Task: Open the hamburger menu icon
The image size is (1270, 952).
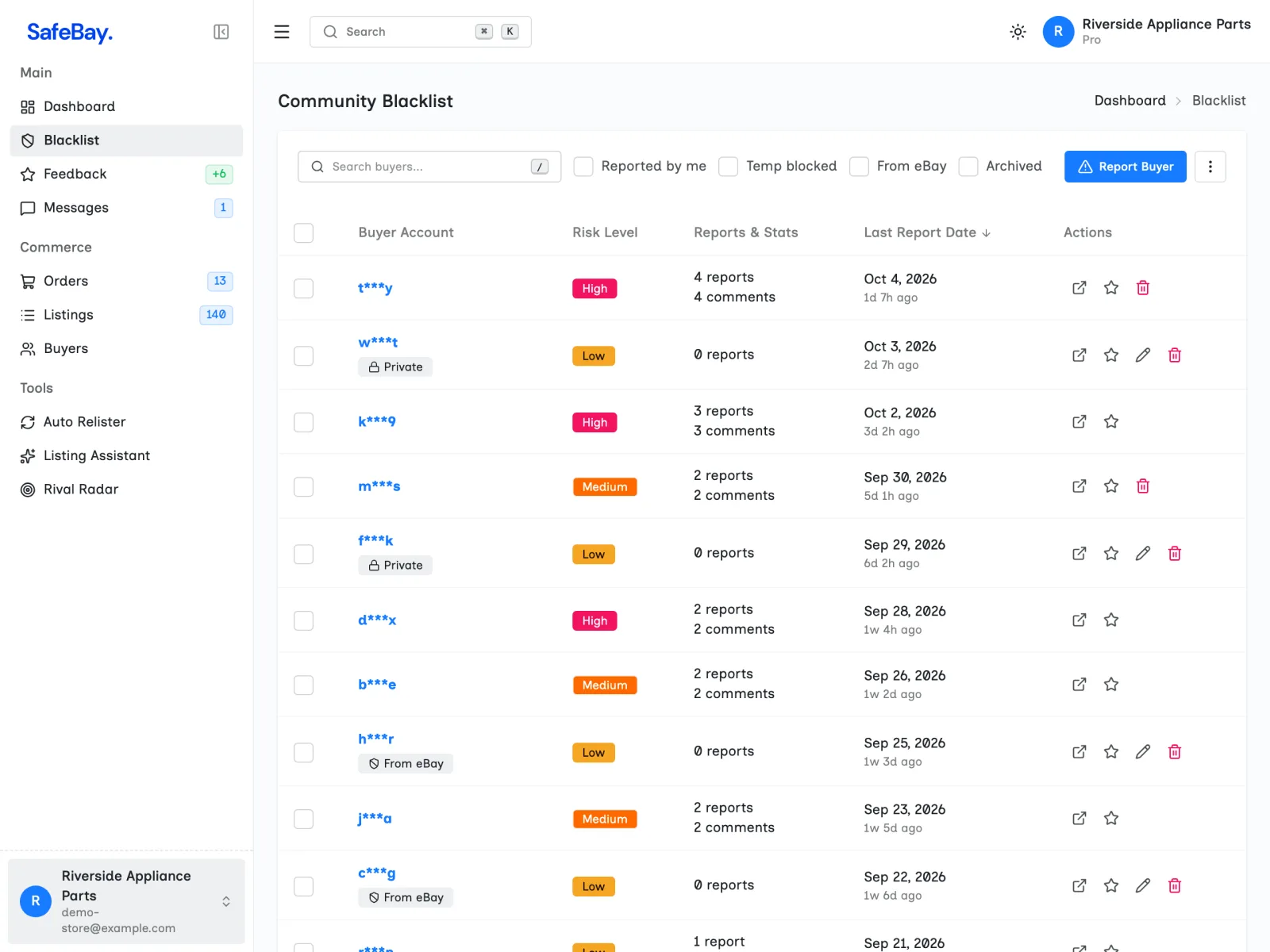Action: coord(282,32)
